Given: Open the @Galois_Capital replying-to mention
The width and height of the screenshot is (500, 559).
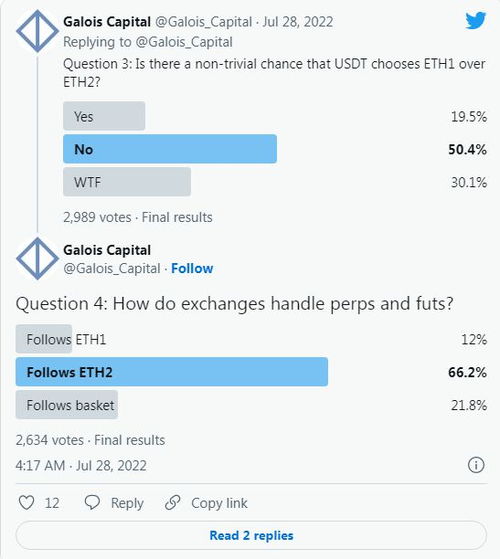Looking at the screenshot, I should coord(184,42).
